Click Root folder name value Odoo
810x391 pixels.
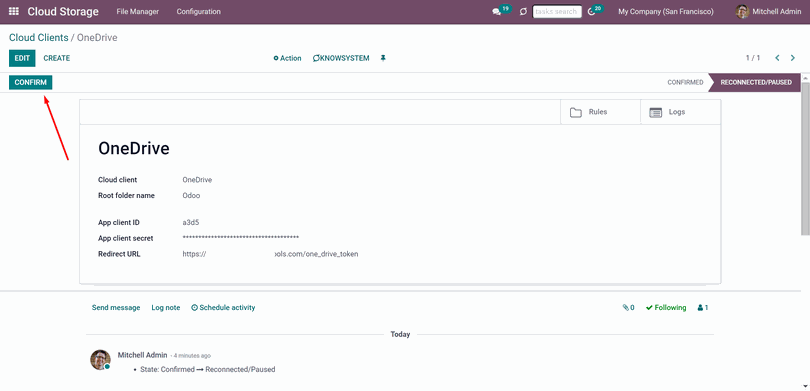point(191,196)
